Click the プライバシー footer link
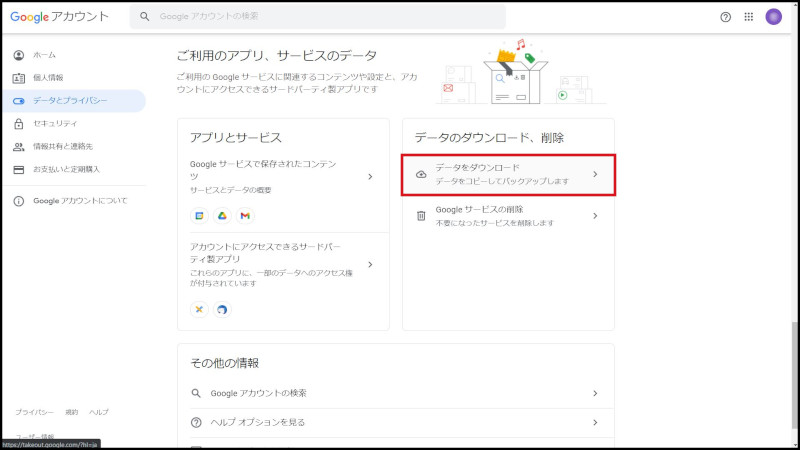 pyautogui.click(x=32, y=412)
